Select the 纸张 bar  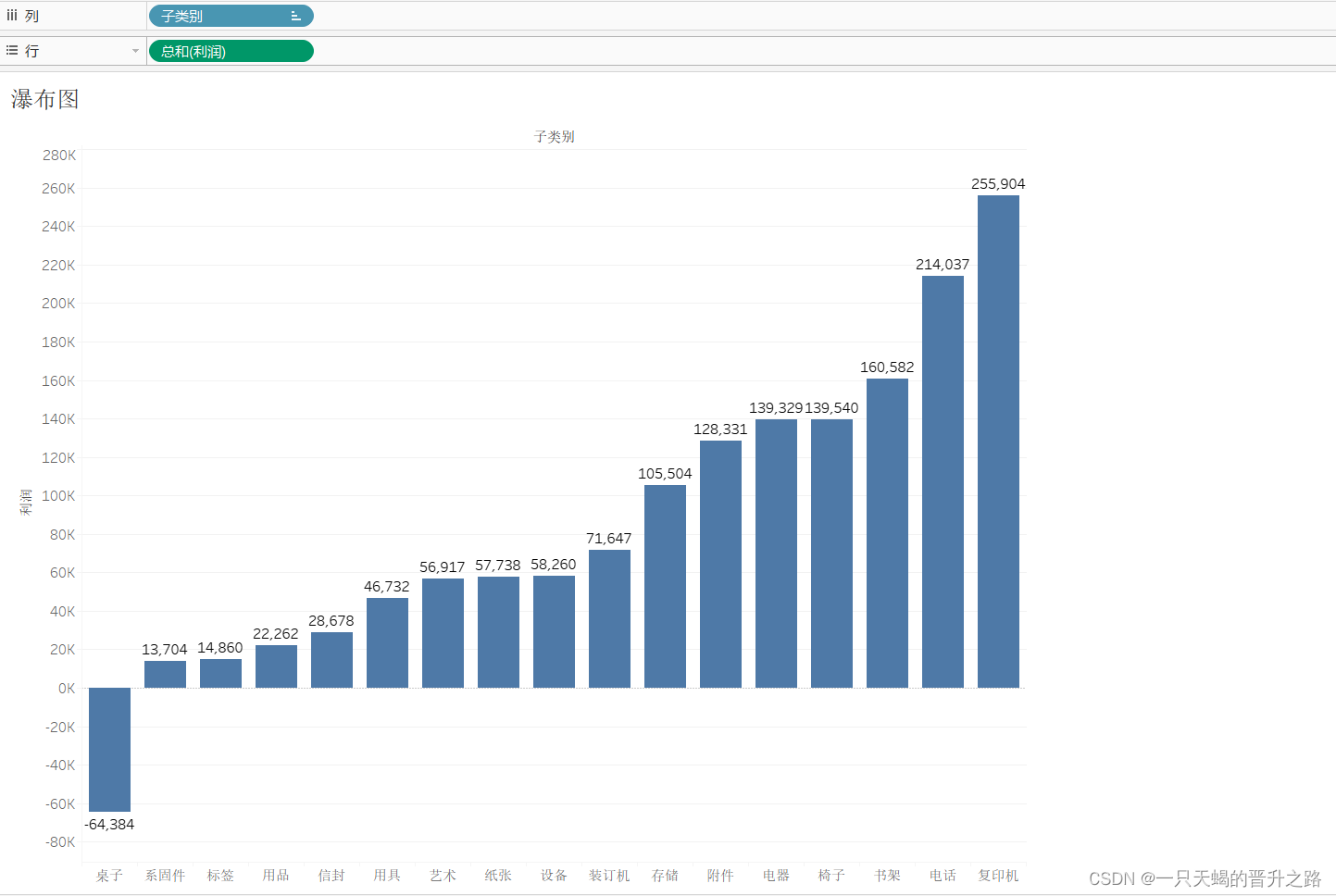[498, 632]
